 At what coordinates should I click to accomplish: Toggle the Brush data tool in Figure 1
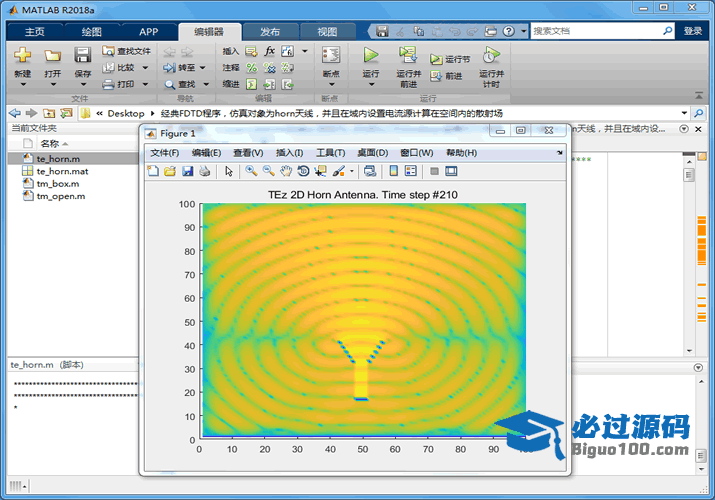(x=338, y=171)
